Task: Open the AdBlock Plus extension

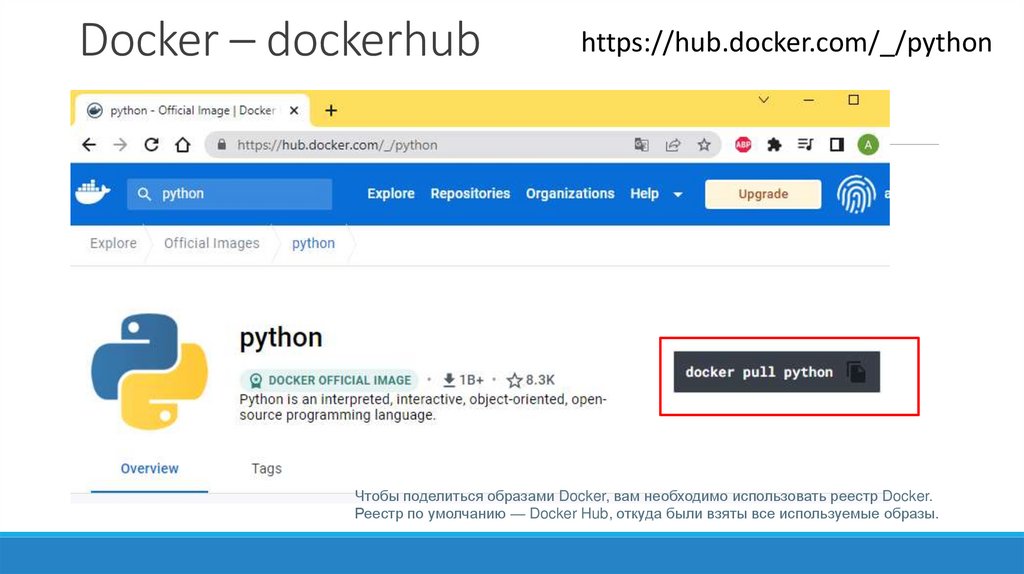Action: click(743, 145)
